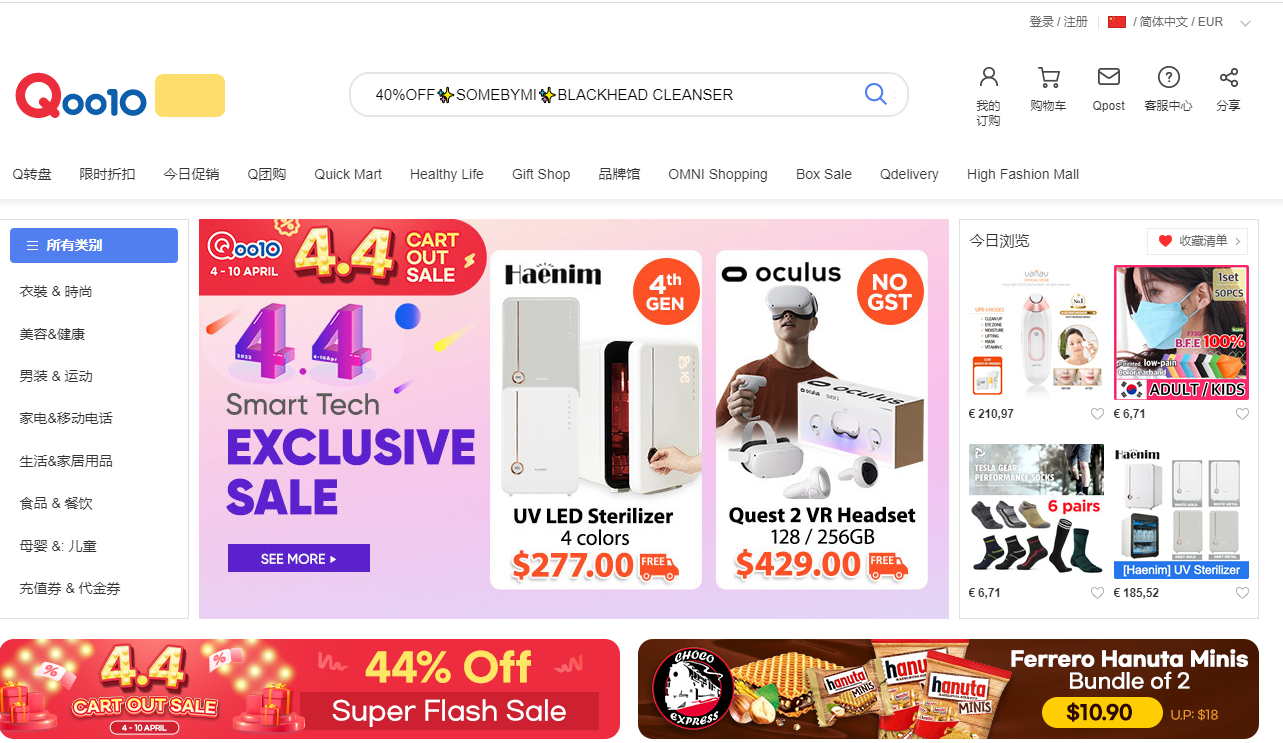Open the Qpost envelope icon

click(1108, 77)
